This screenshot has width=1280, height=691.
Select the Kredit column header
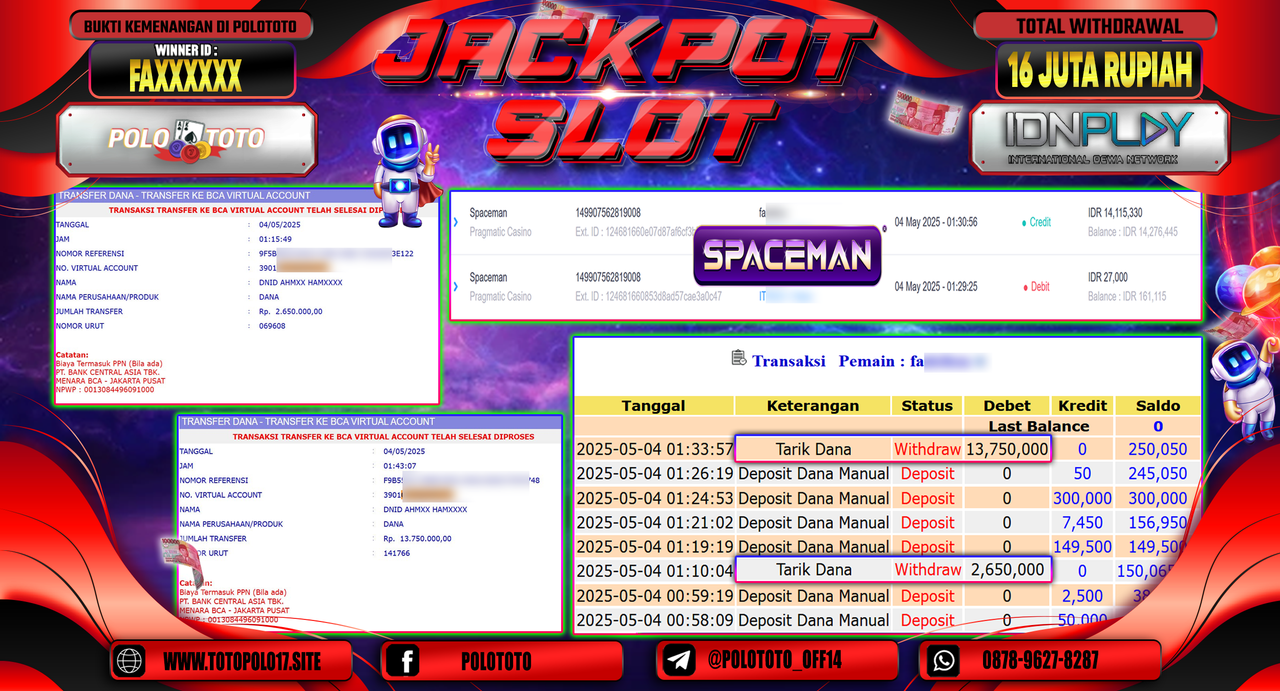point(1083,405)
